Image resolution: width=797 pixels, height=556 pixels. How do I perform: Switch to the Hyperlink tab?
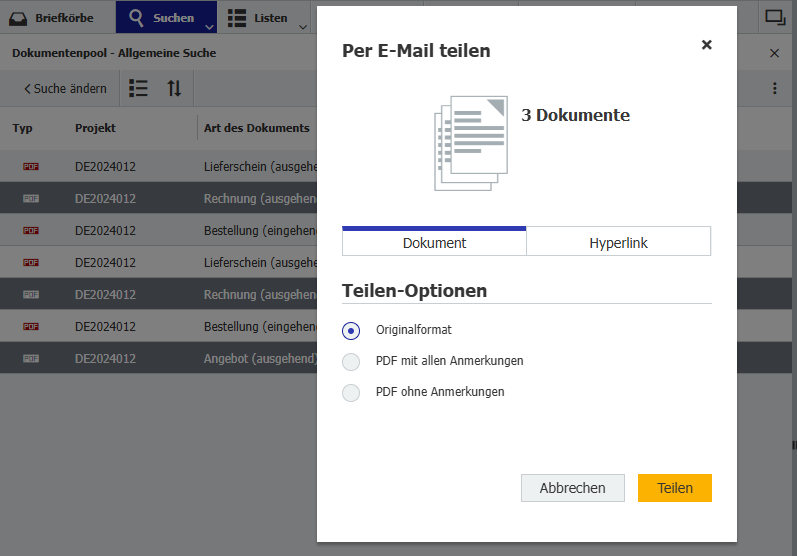[618, 243]
